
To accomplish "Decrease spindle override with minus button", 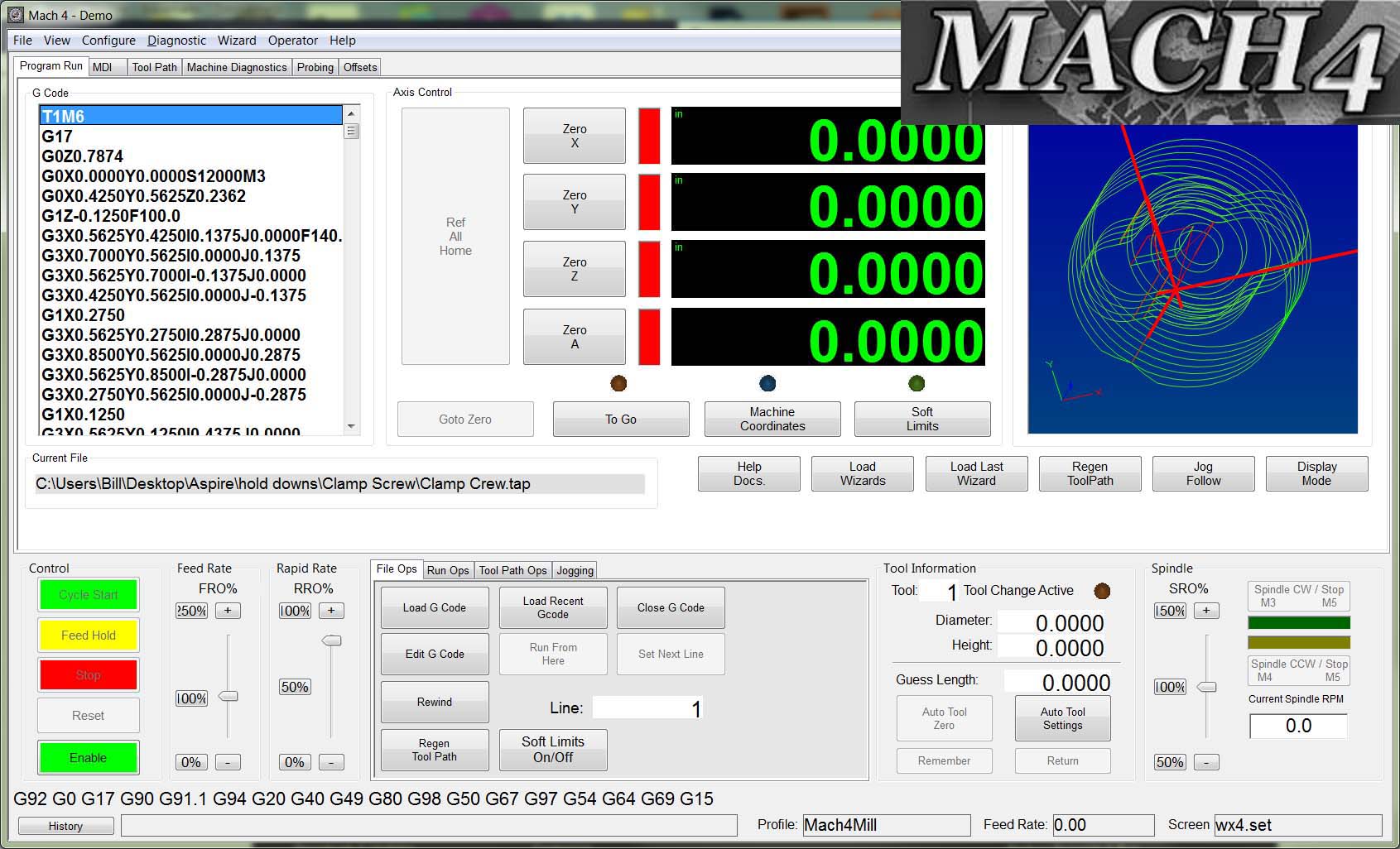I will coord(1206,762).
